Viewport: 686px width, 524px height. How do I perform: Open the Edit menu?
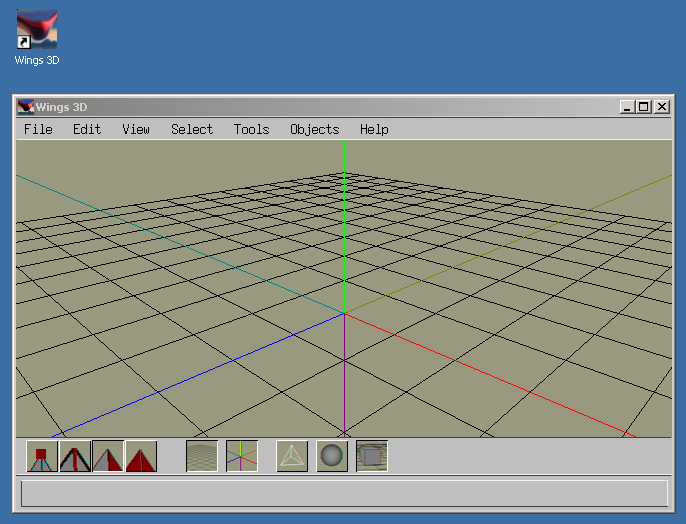(x=87, y=129)
